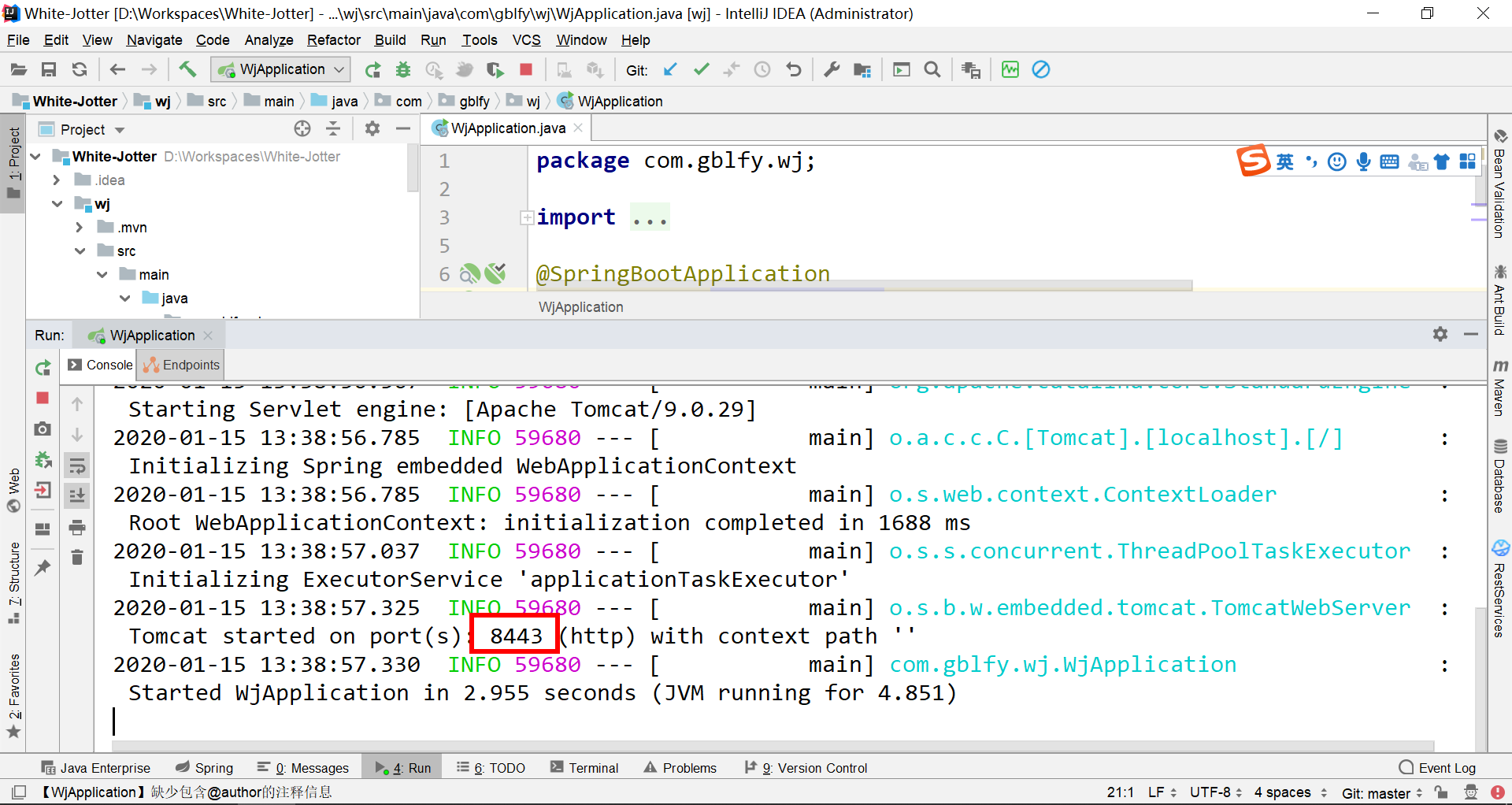Viewport: 1512px width, 805px height.
Task: Collapse the src folder
Action: [80, 251]
